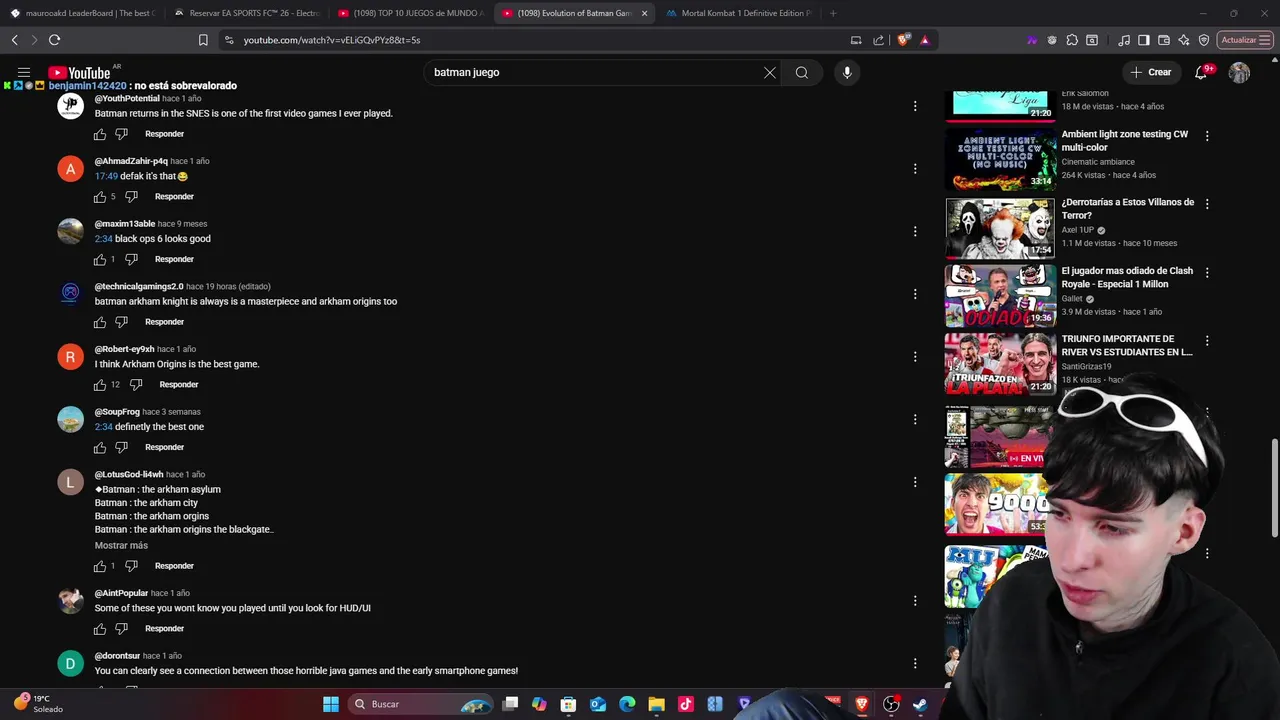Screen dimensions: 1280x720
Task: Open TRIUNFO IMPORTANTE DE RIVER video title
Action: [1127, 346]
